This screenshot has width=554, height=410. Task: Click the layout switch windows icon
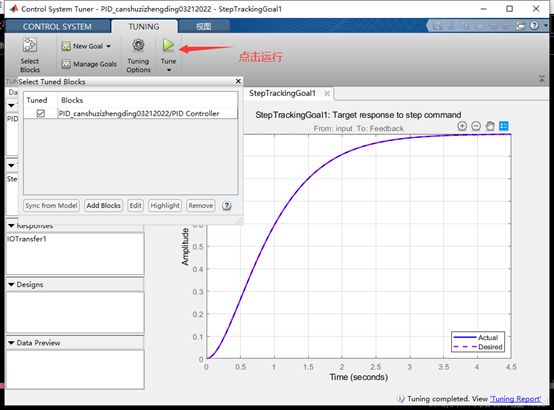[x=520, y=26]
